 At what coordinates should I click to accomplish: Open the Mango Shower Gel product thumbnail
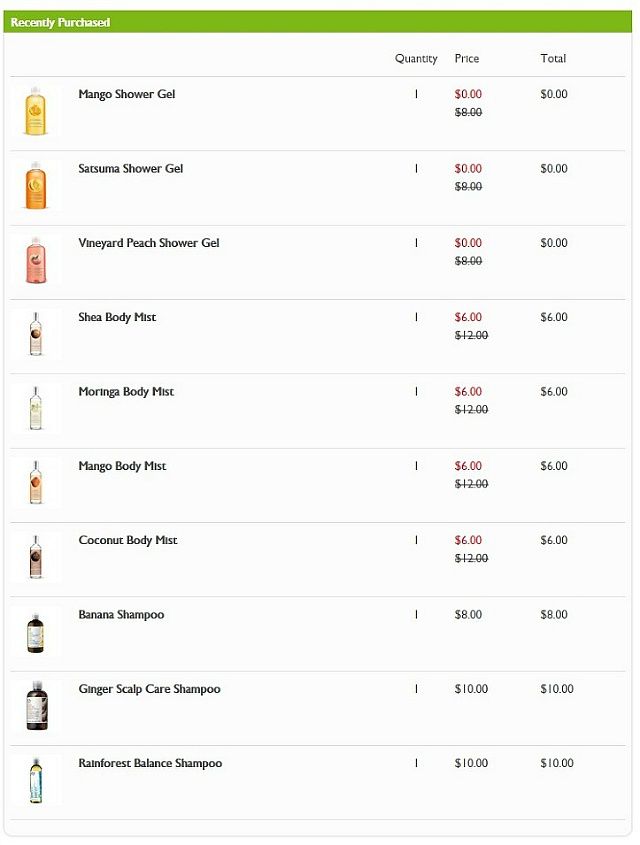click(36, 110)
